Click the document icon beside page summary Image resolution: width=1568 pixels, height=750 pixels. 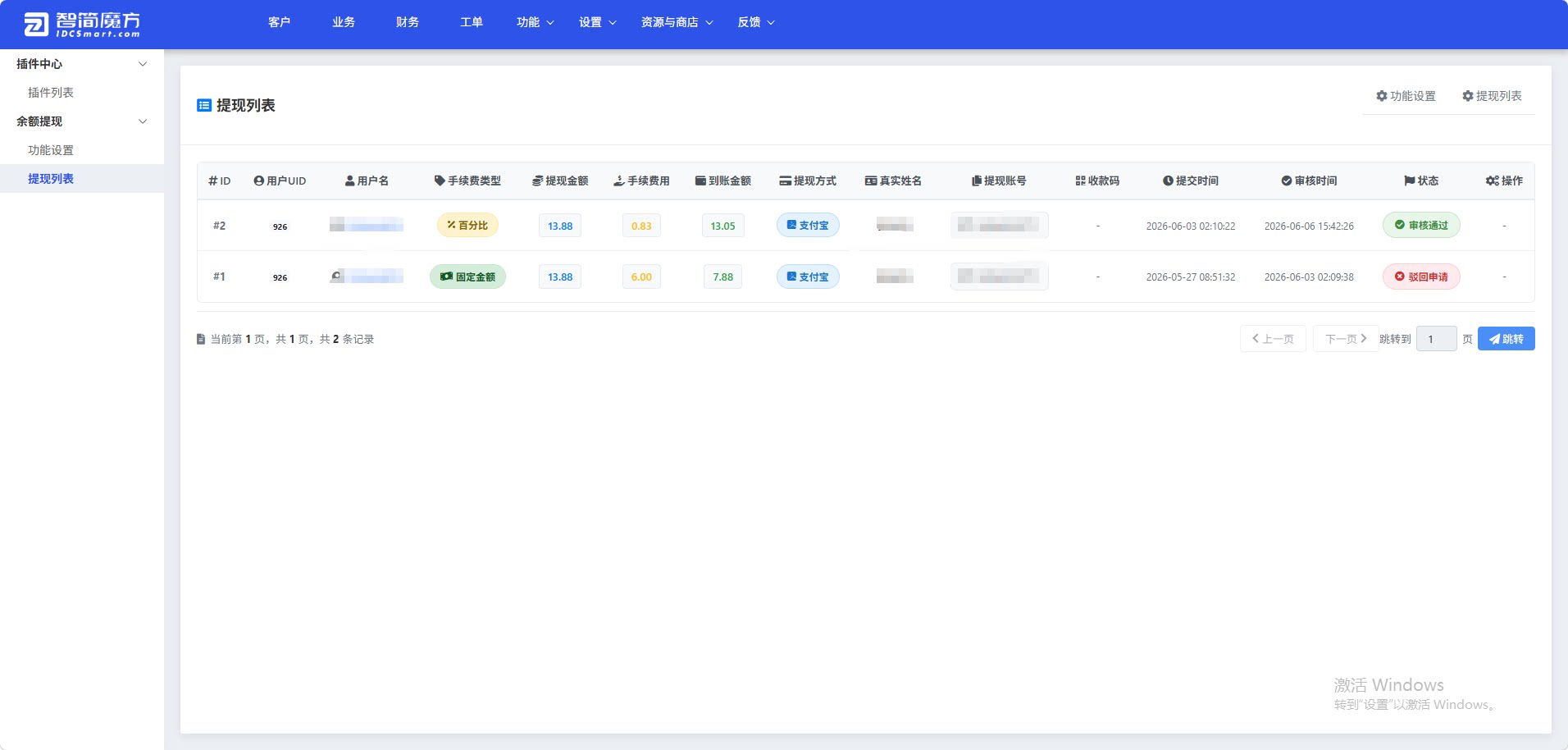tap(201, 339)
